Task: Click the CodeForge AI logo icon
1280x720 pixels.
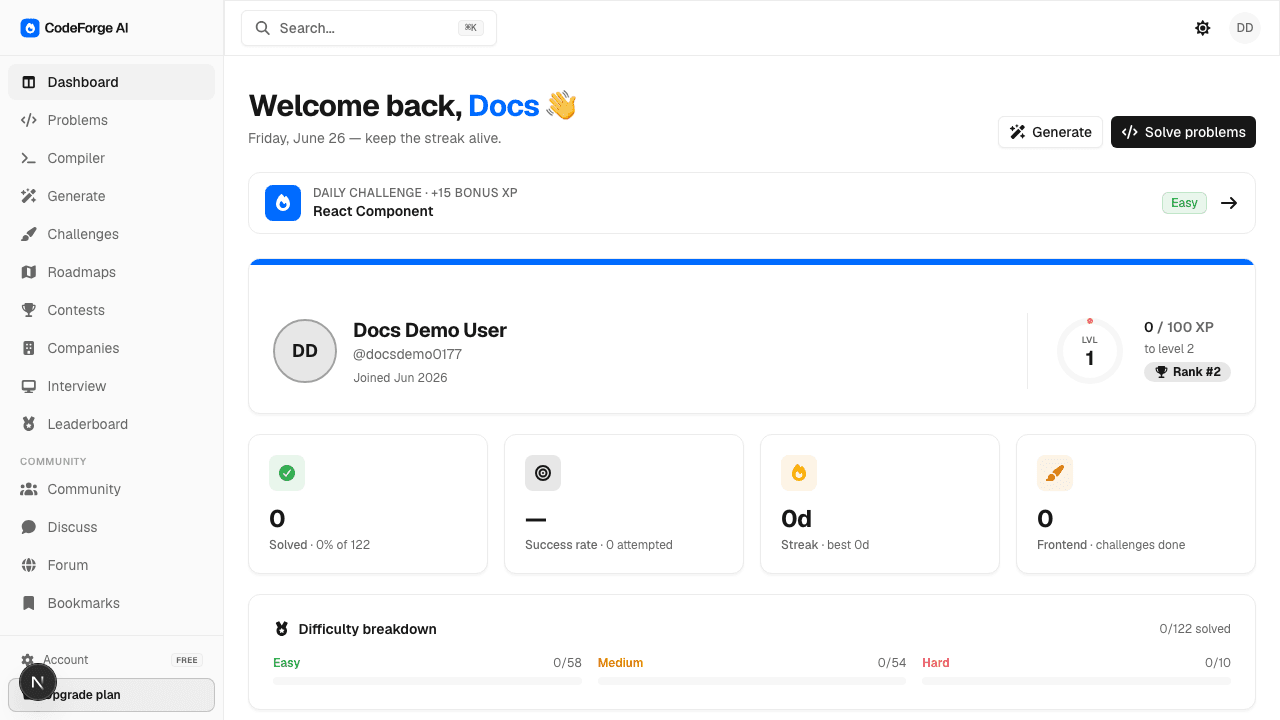Action: point(30,28)
